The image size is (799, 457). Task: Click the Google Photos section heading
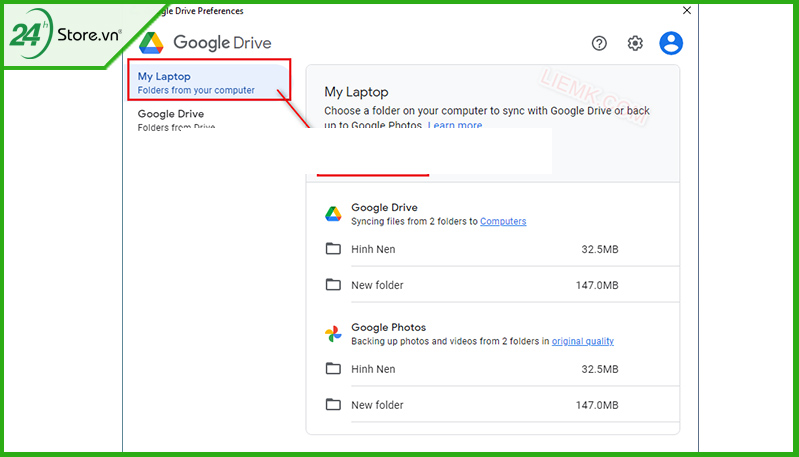(x=388, y=327)
